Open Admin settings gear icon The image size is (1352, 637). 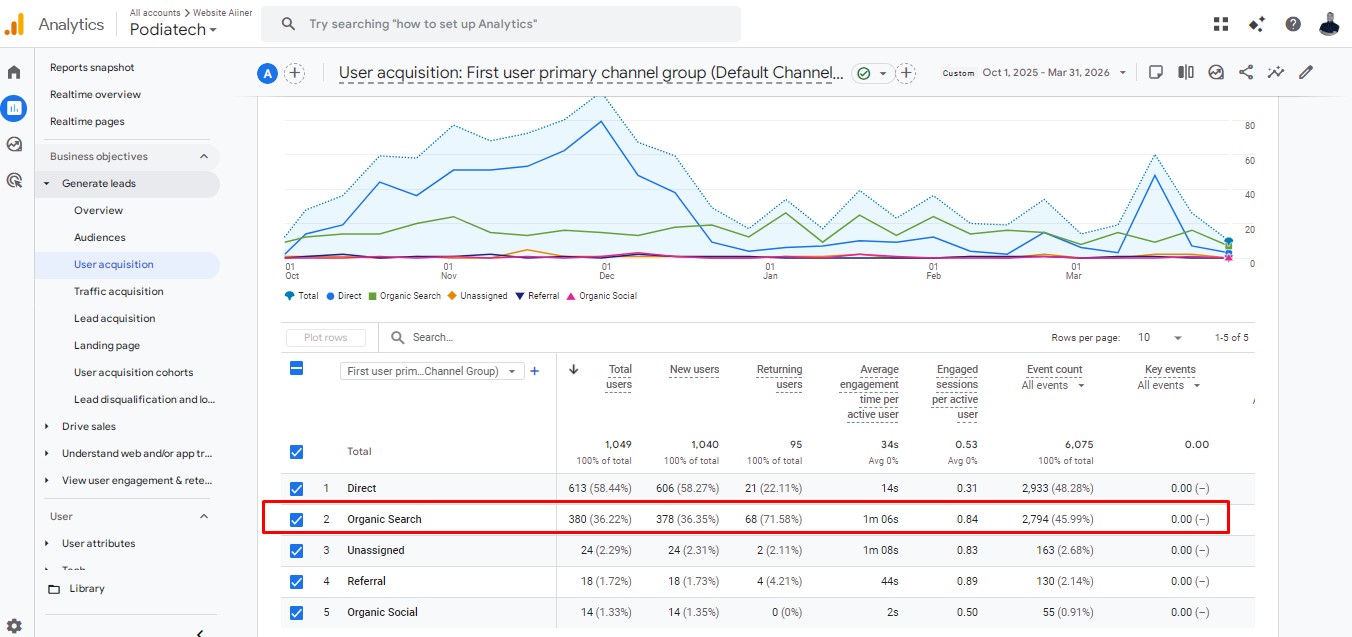(x=14, y=626)
